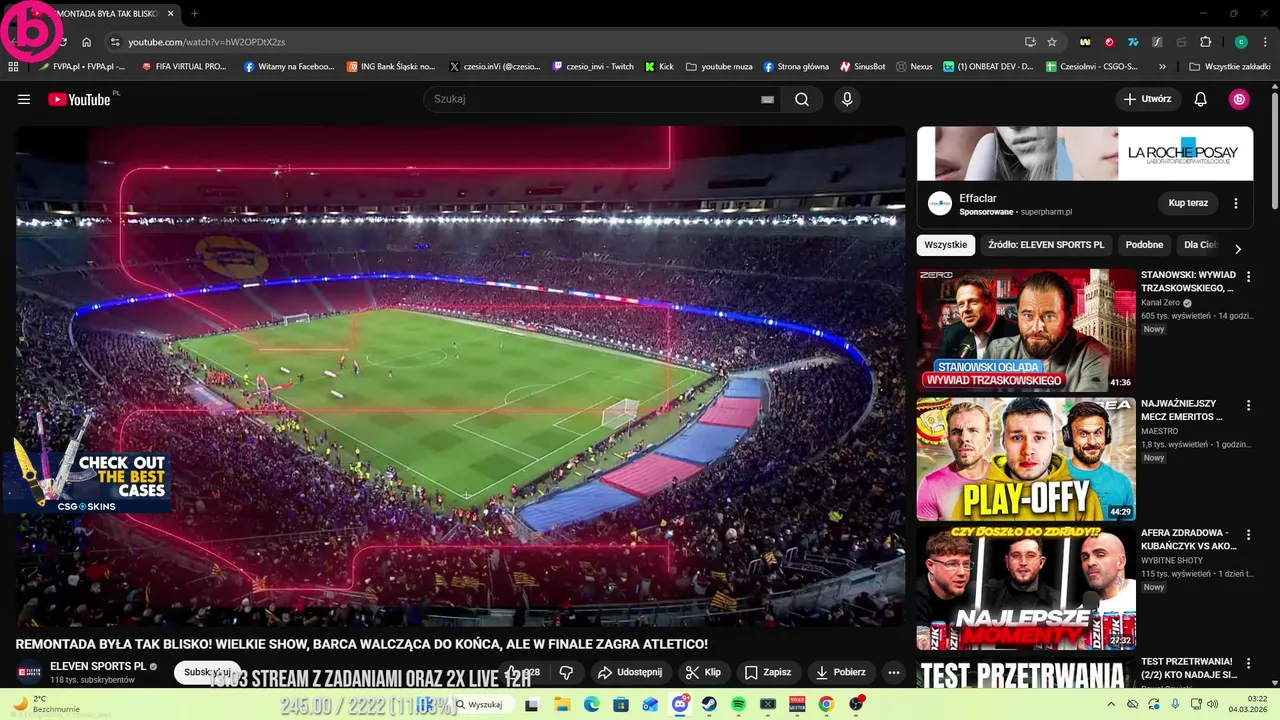Open more actions ellipsis under the video
This screenshot has width=1280, height=720.
894,672
